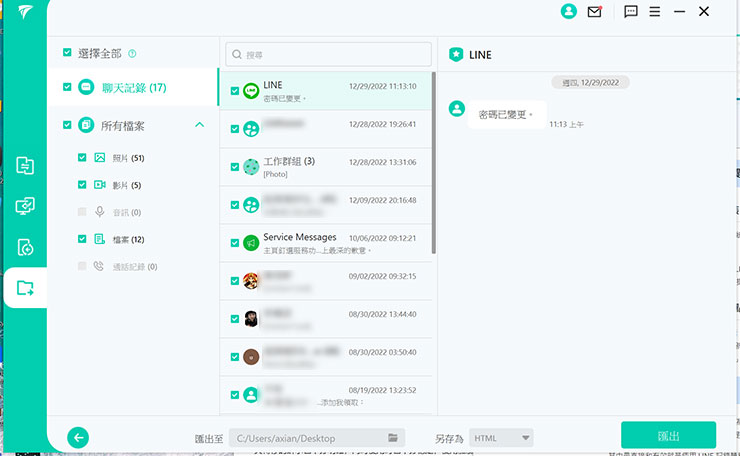Click the LINE shield star header icon
The image size is (740, 456).
coord(456,55)
